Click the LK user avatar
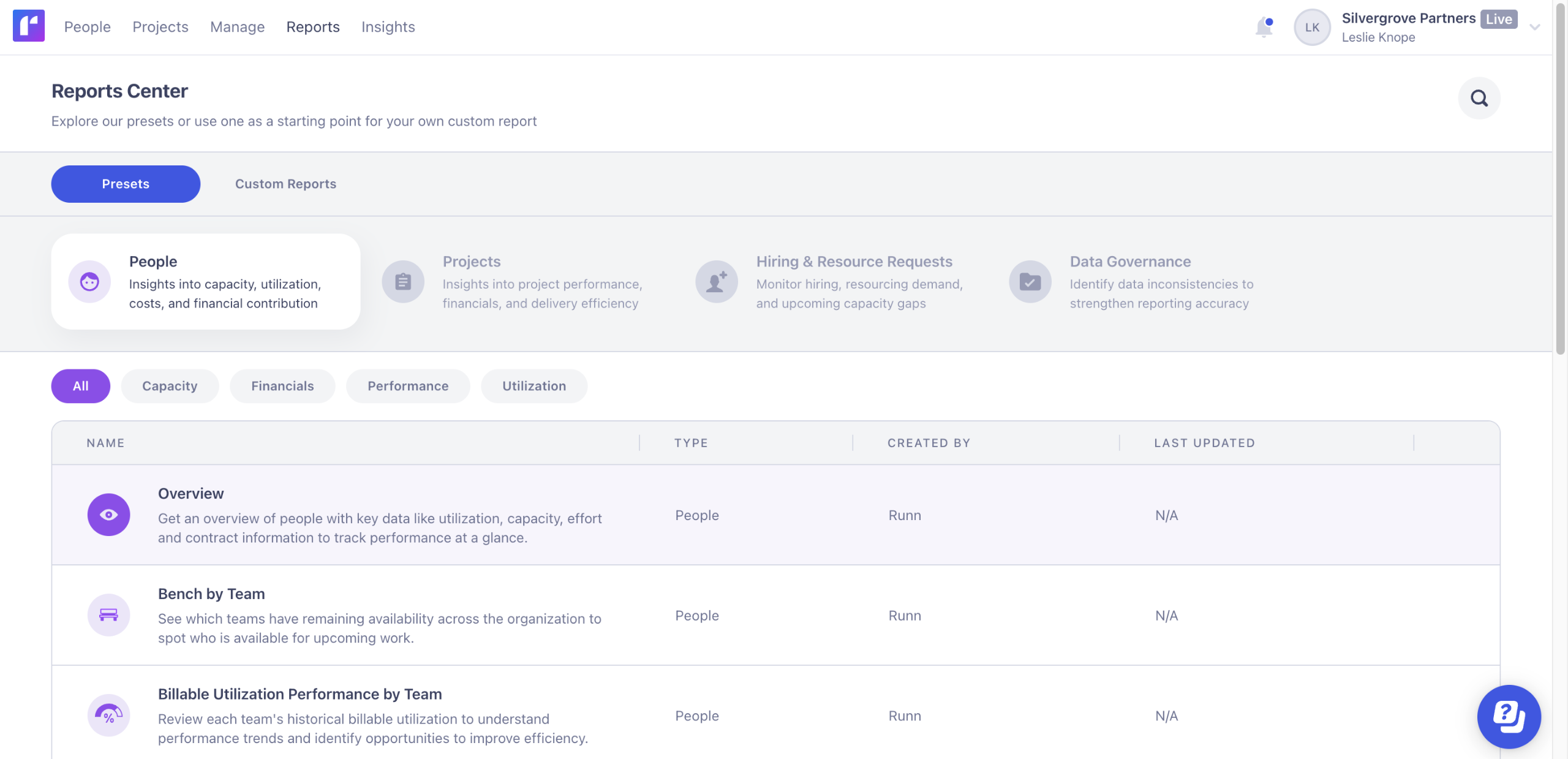The height and width of the screenshot is (759, 1568). [1311, 27]
